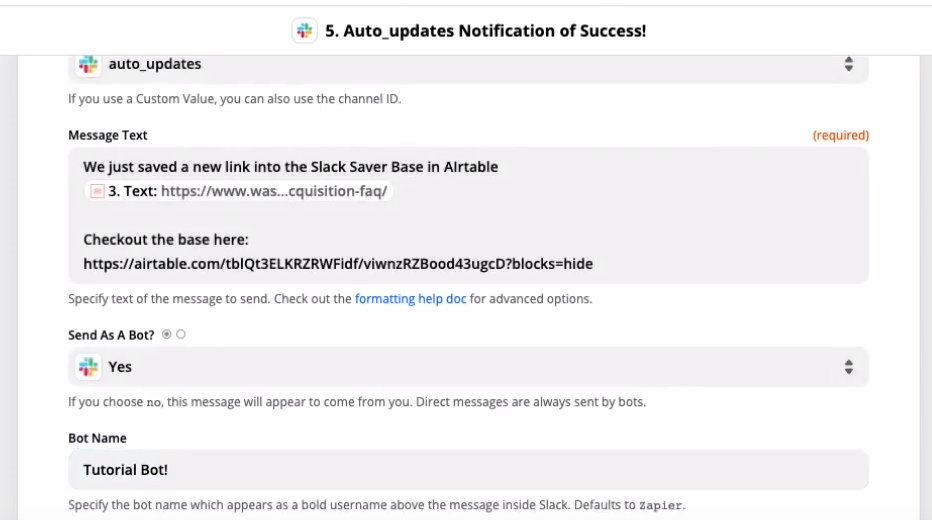The height and width of the screenshot is (520, 932).
Task: Click the Slack icon beside auto_updates
Action: (89, 64)
